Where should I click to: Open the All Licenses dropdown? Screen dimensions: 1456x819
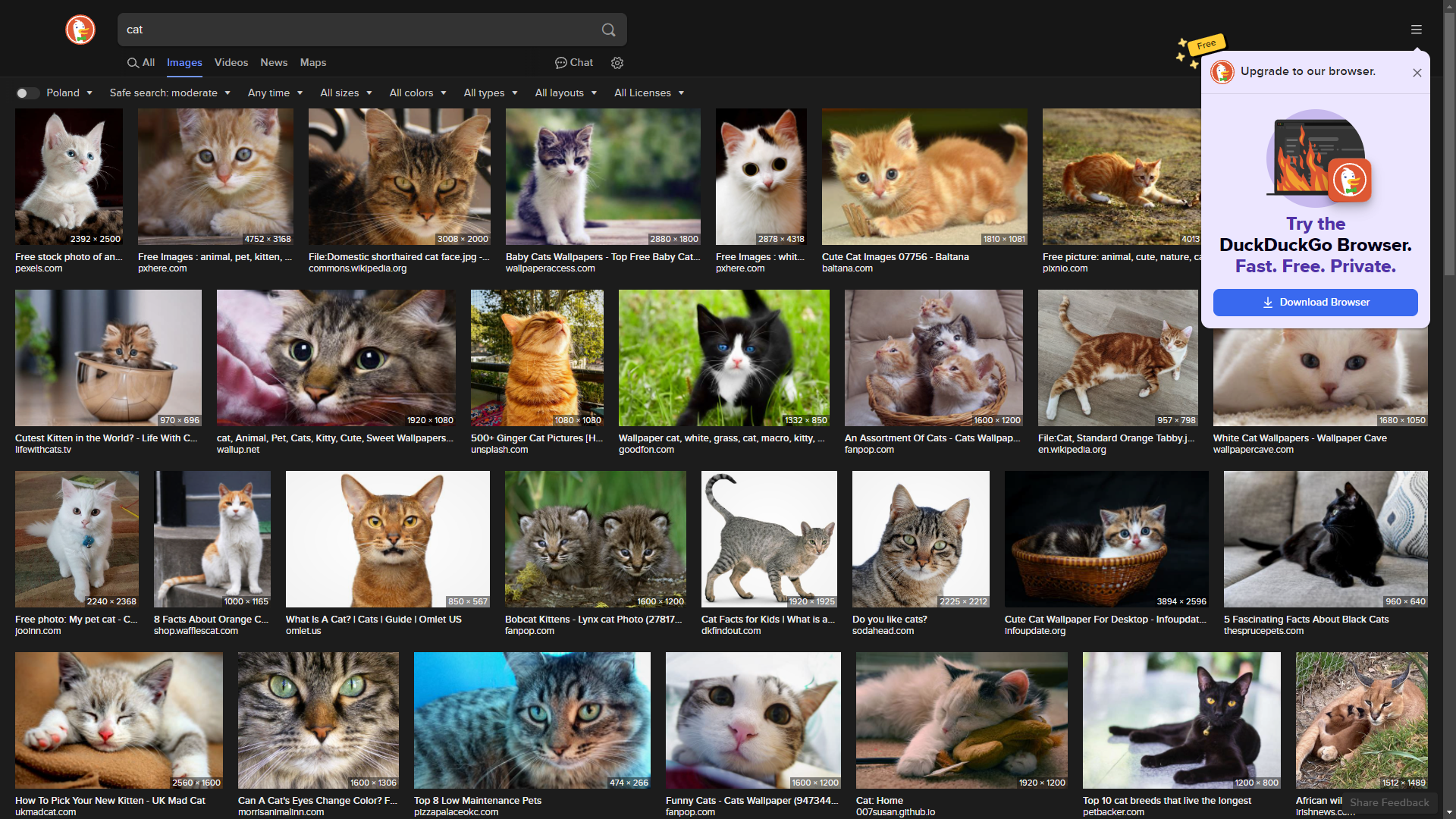tap(648, 93)
